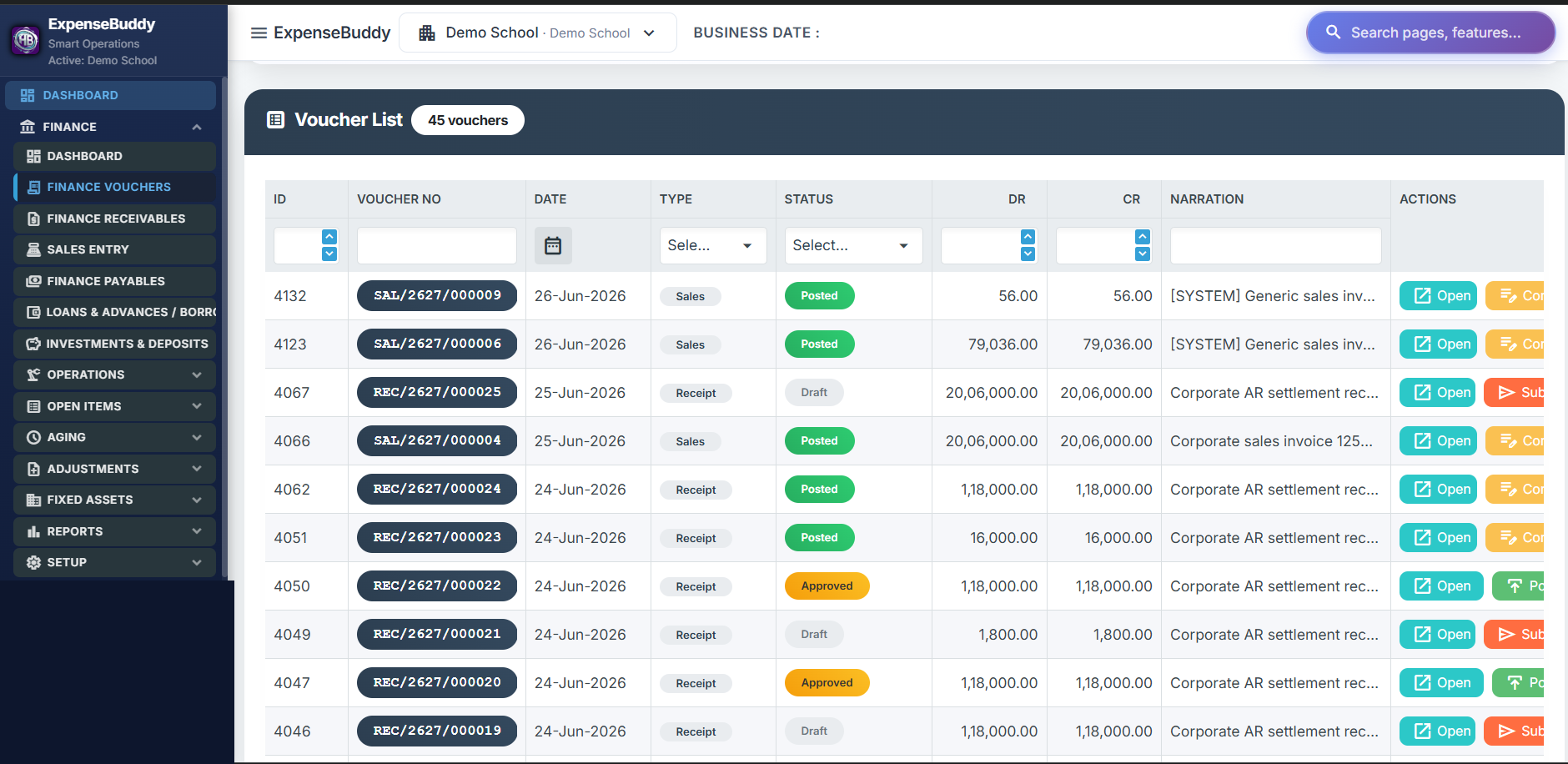Open voucher 4046 with Open button
This screenshot has width=1568, height=764.
pyautogui.click(x=1438, y=731)
